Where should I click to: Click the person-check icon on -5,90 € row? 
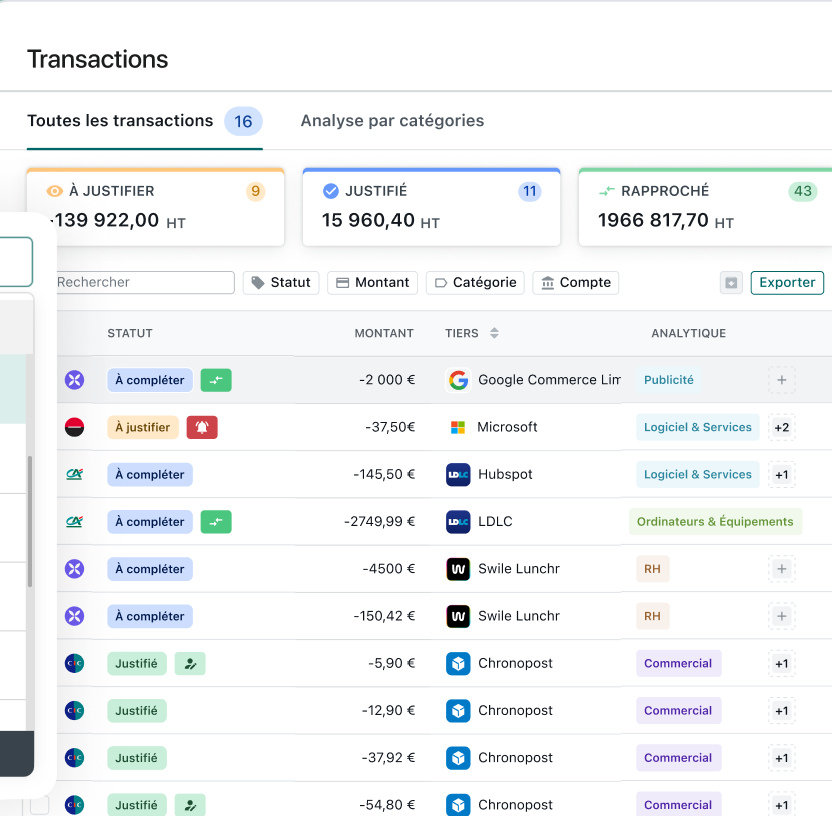(x=190, y=664)
